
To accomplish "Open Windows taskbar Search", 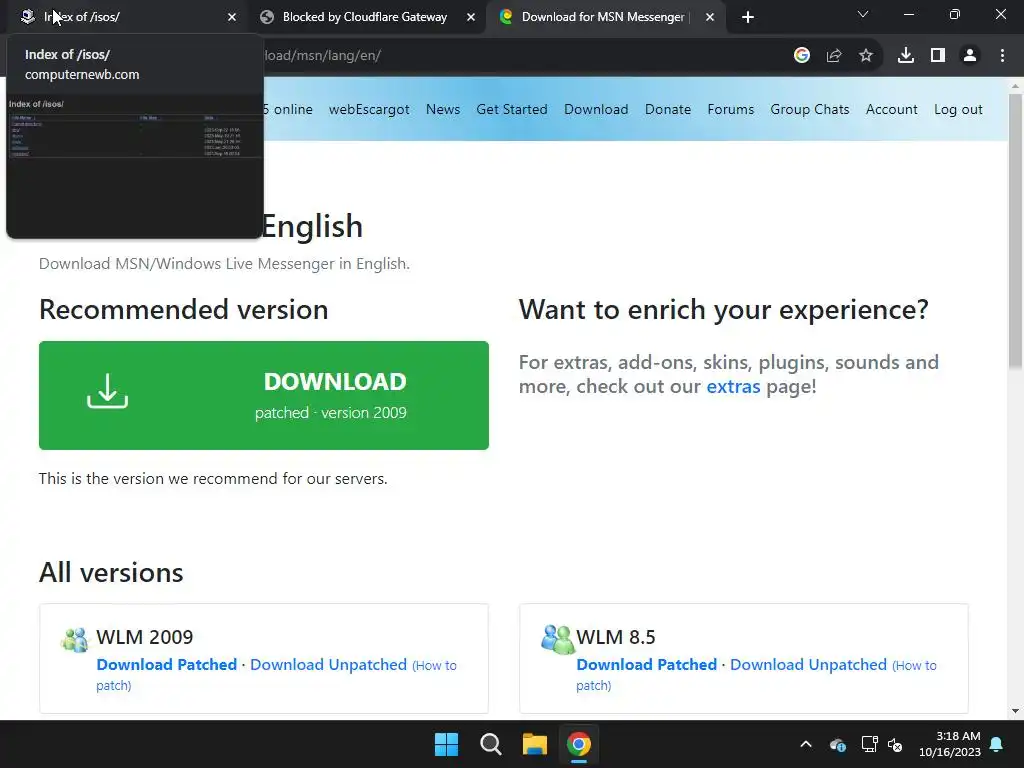I will coord(490,744).
